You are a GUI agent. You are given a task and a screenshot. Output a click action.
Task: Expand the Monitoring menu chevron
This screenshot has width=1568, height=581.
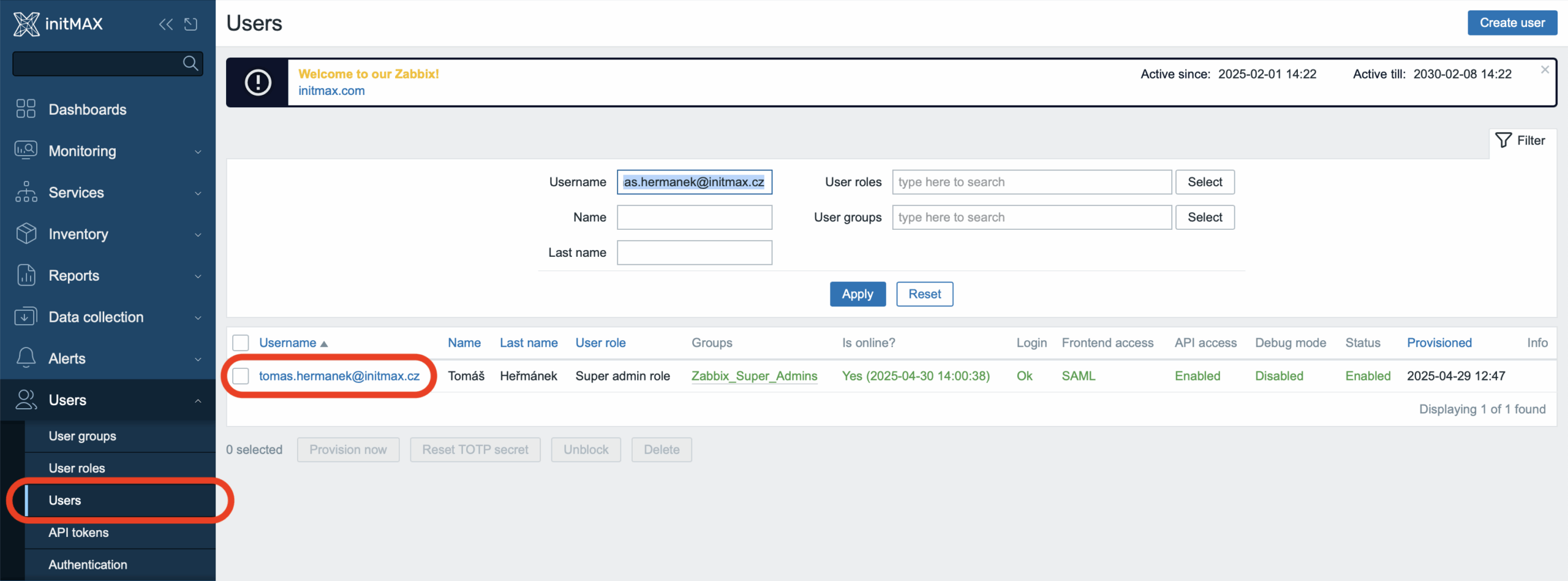click(x=198, y=151)
